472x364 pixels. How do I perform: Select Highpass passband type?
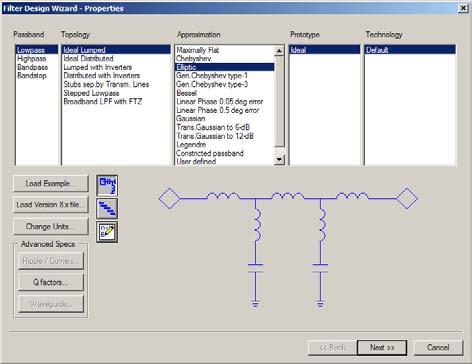pos(37,59)
